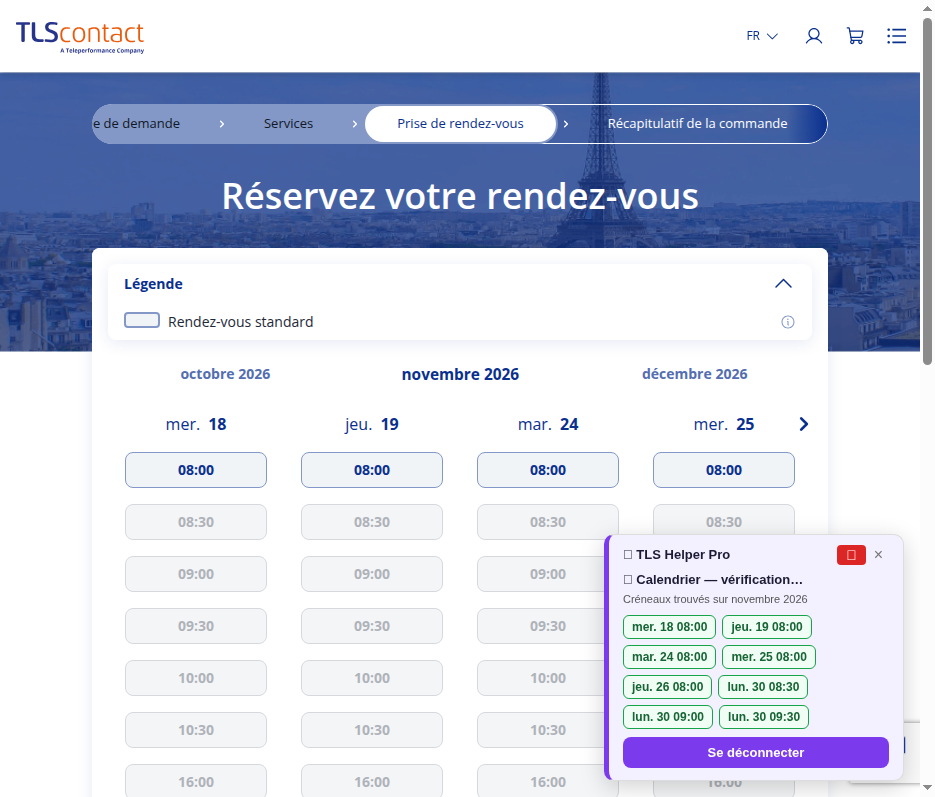This screenshot has width=935, height=797.
Task: Click the 'Réservez votre rendez-vous' heading
Action: (460, 196)
